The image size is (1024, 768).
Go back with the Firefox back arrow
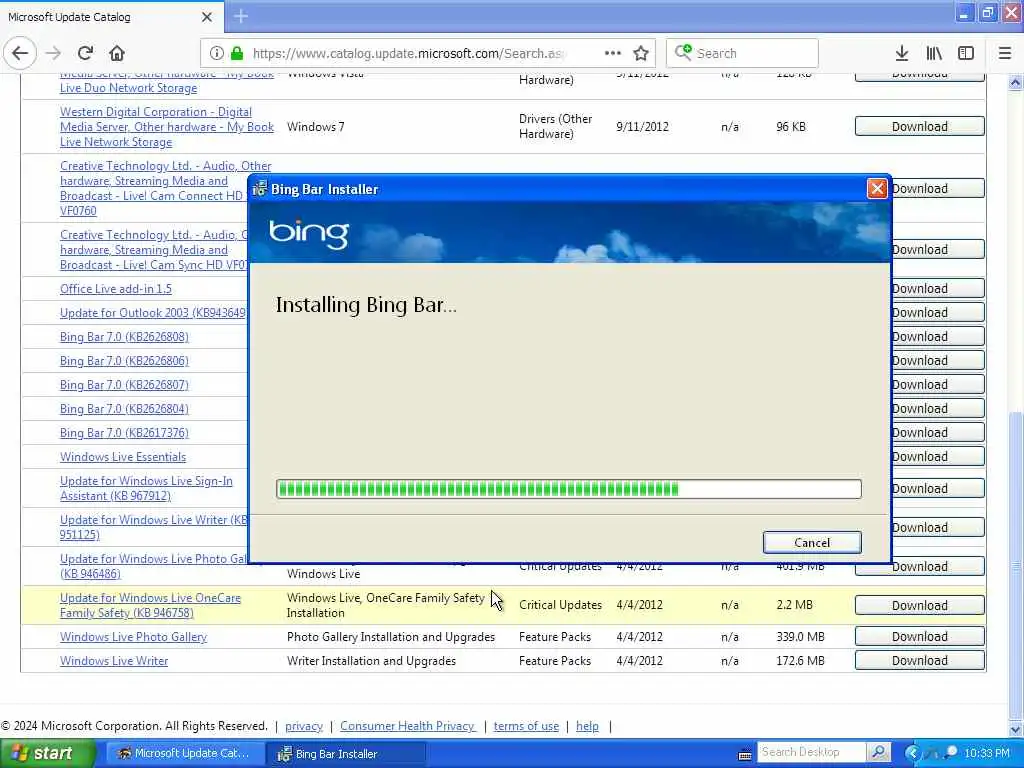click(20, 54)
